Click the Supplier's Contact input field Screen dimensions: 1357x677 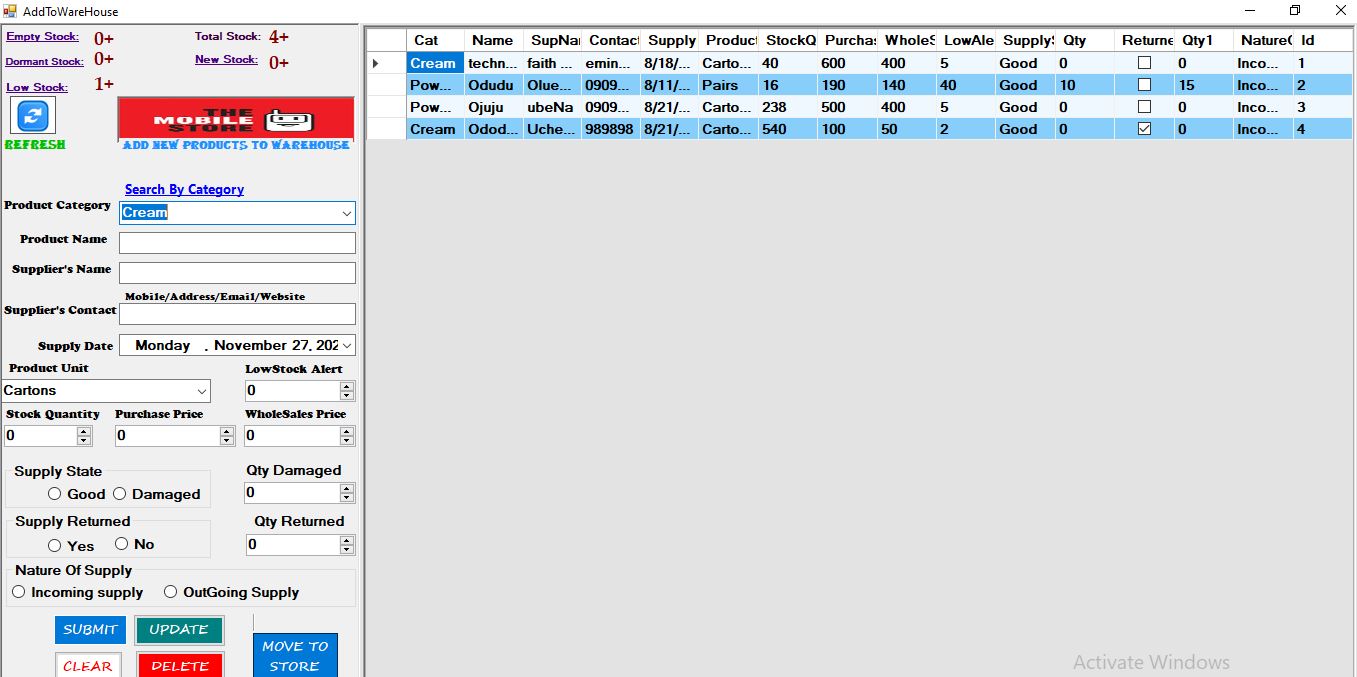(237, 314)
